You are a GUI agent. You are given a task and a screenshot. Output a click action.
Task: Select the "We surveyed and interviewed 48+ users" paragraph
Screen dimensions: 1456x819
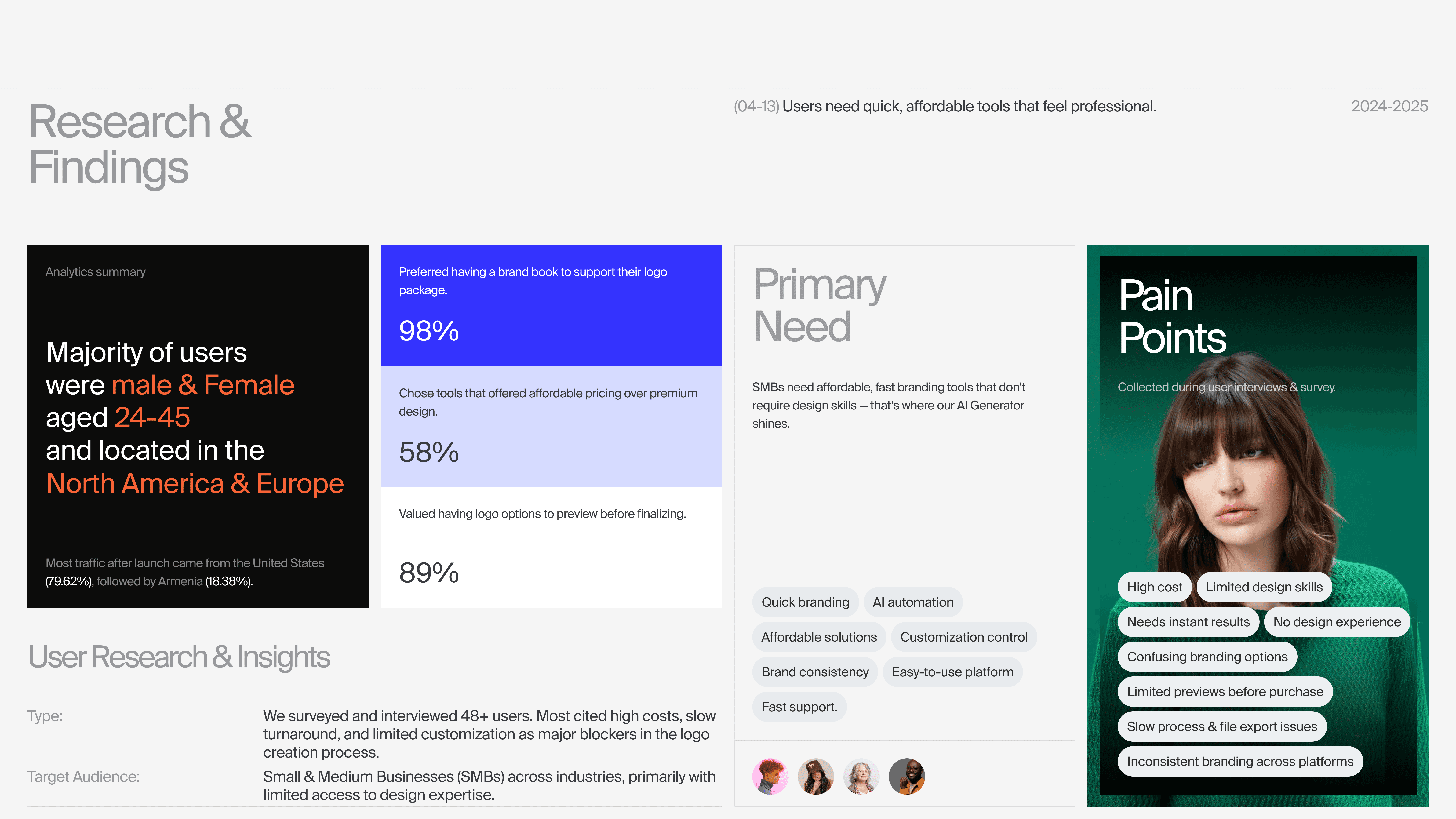point(490,734)
